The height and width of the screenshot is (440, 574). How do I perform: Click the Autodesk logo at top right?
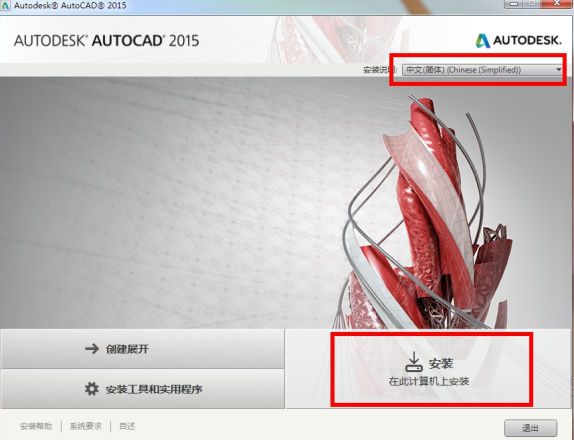click(x=518, y=40)
